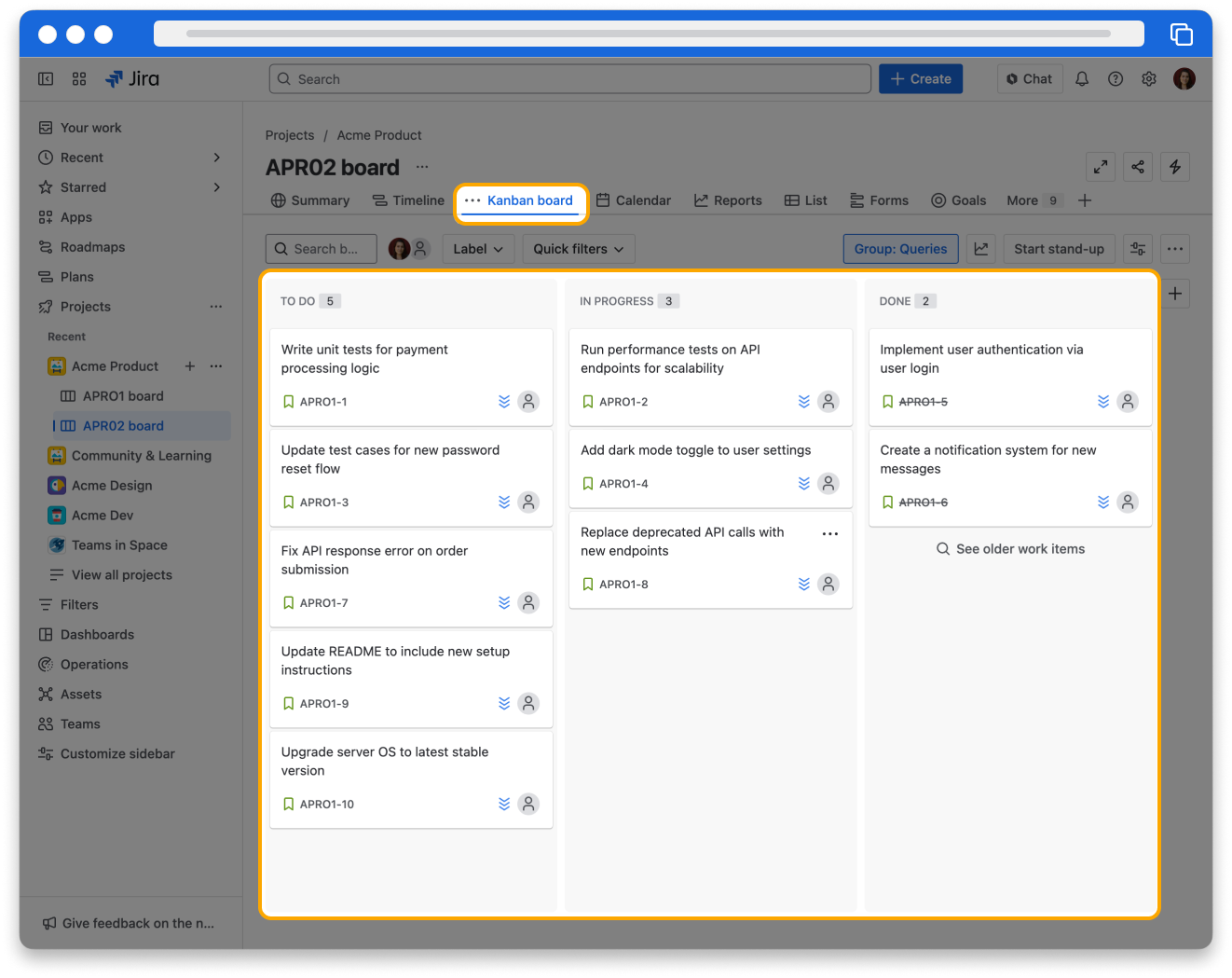Open the user profile avatar in the top bar
The image size is (1232, 978).
(x=1184, y=79)
